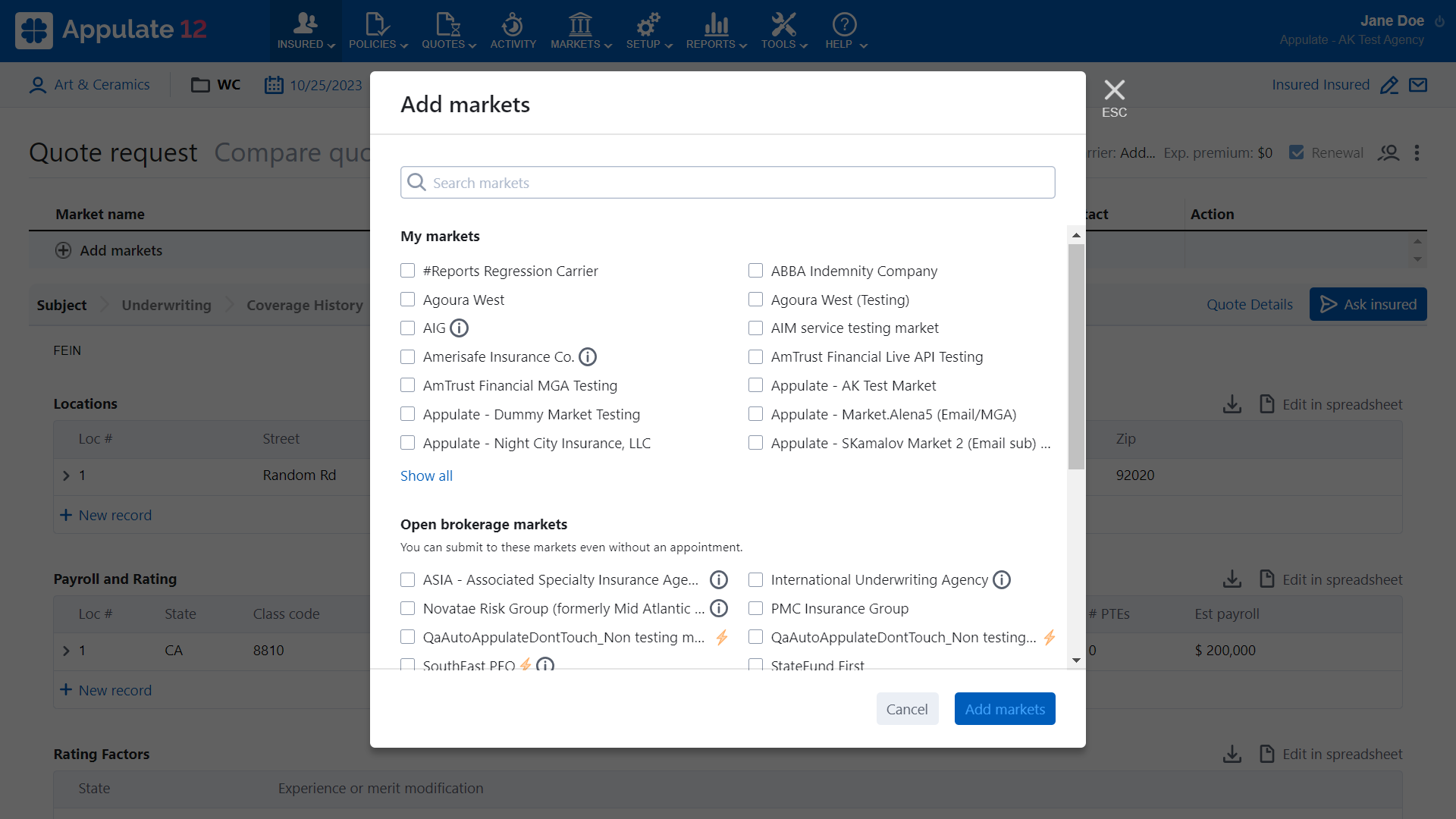Open the Setup dropdown menu
This screenshot has height=819, width=1456.
click(649, 31)
